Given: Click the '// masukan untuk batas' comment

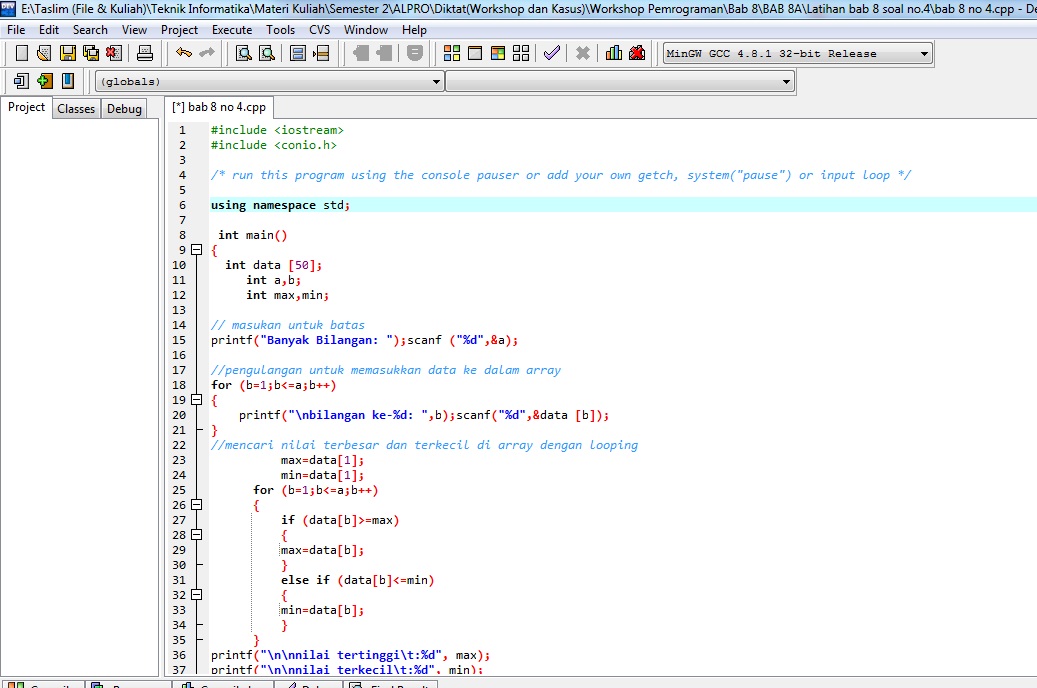Looking at the screenshot, I should (288, 325).
